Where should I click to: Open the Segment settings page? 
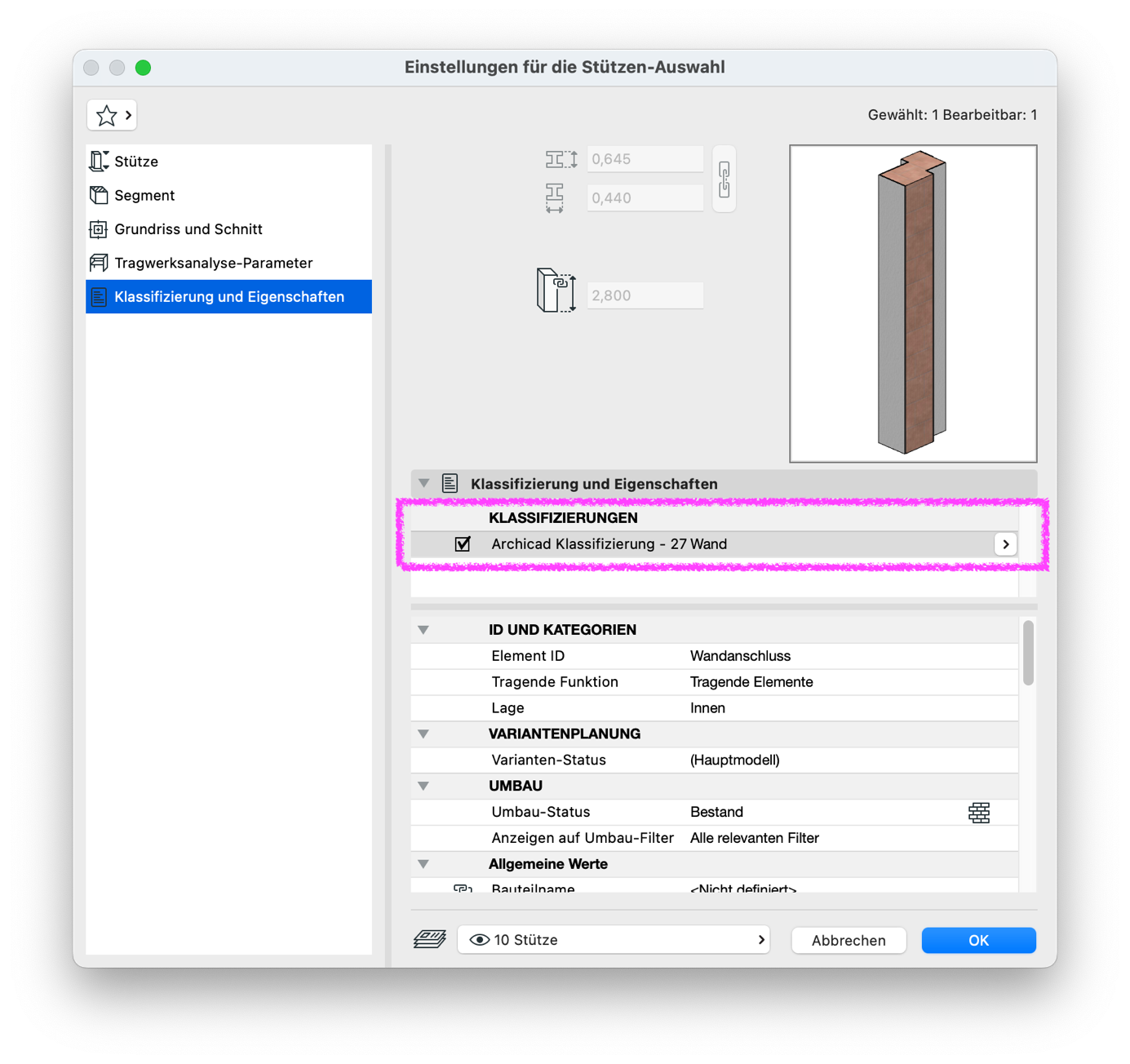pos(228,195)
